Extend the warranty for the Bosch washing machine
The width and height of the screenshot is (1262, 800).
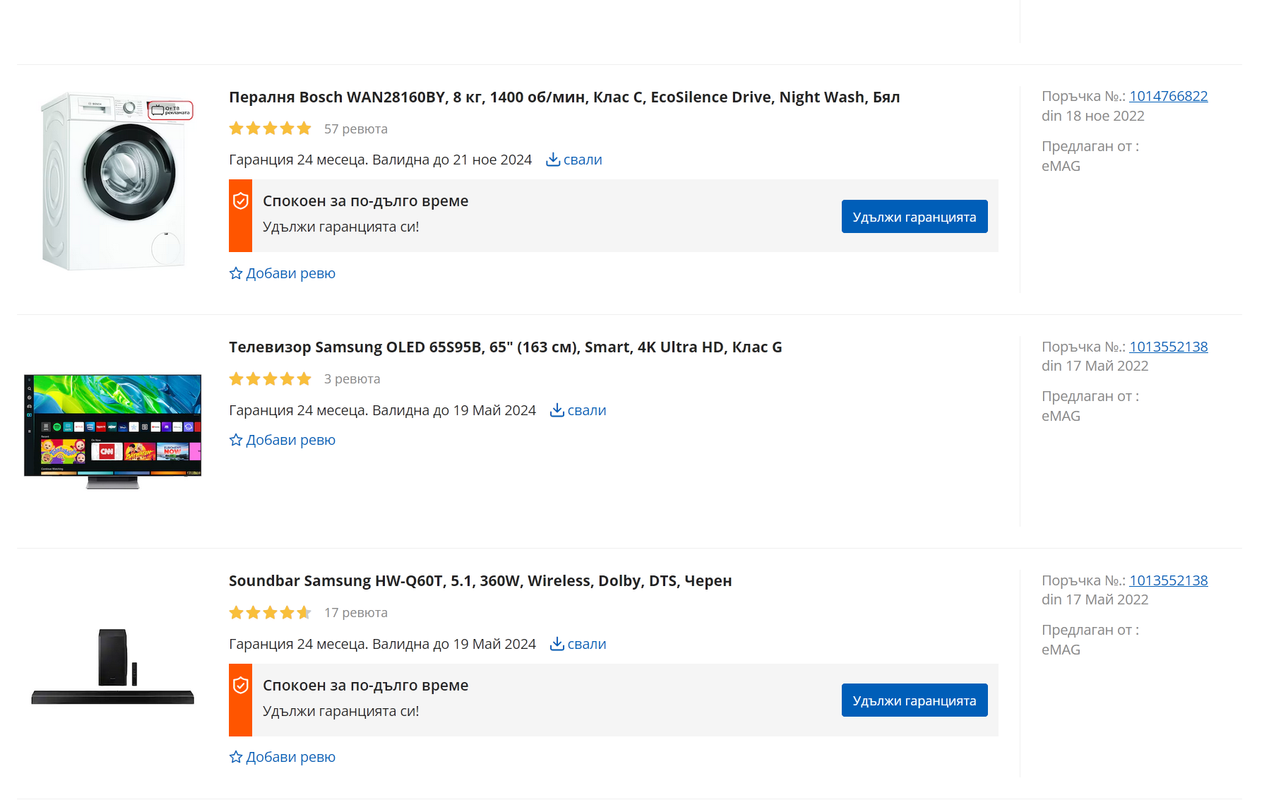coord(914,216)
